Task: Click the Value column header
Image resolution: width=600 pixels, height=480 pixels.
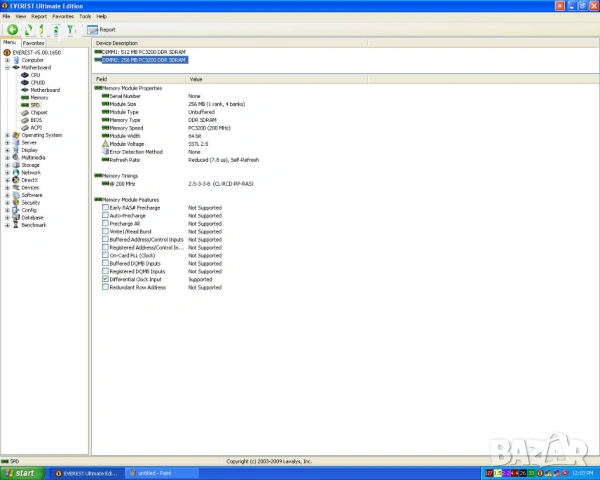Action: click(276, 79)
